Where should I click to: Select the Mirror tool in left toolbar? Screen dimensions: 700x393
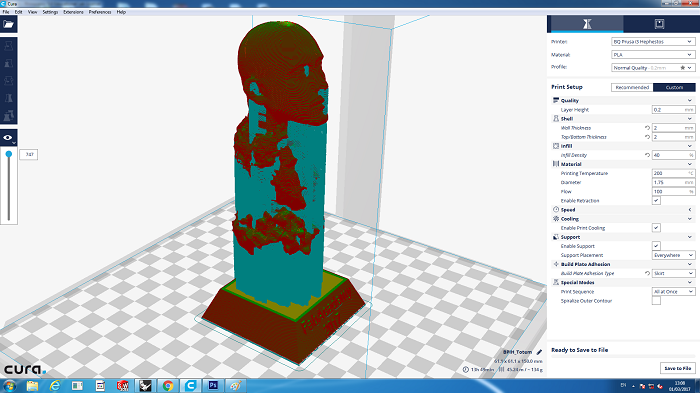click(x=8, y=98)
